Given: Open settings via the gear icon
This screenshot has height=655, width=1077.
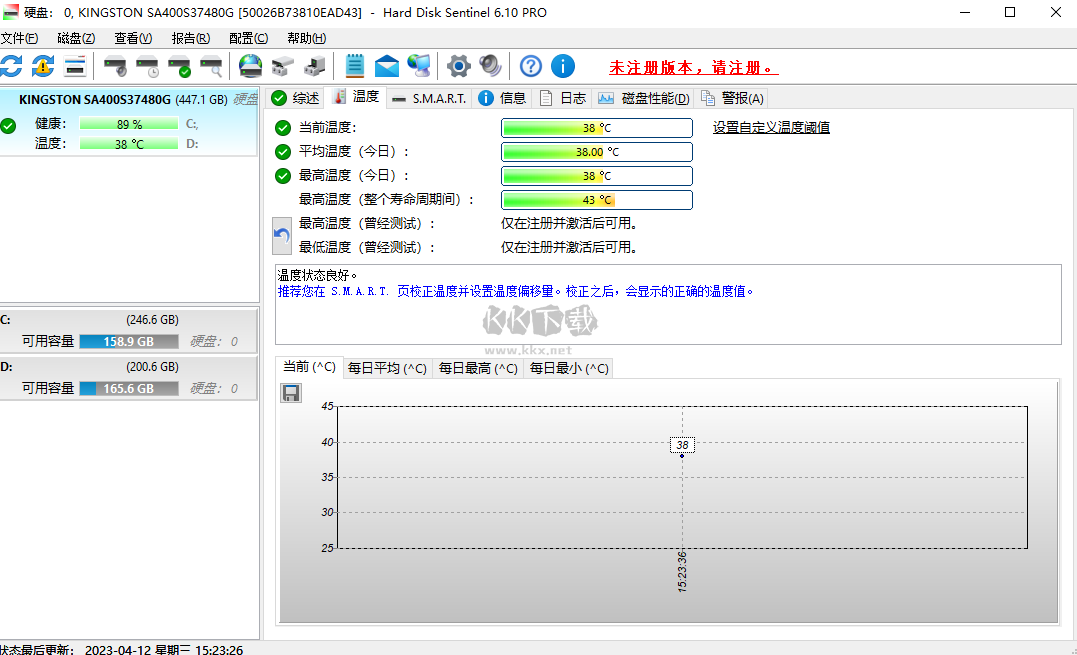Looking at the screenshot, I should click(458, 66).
